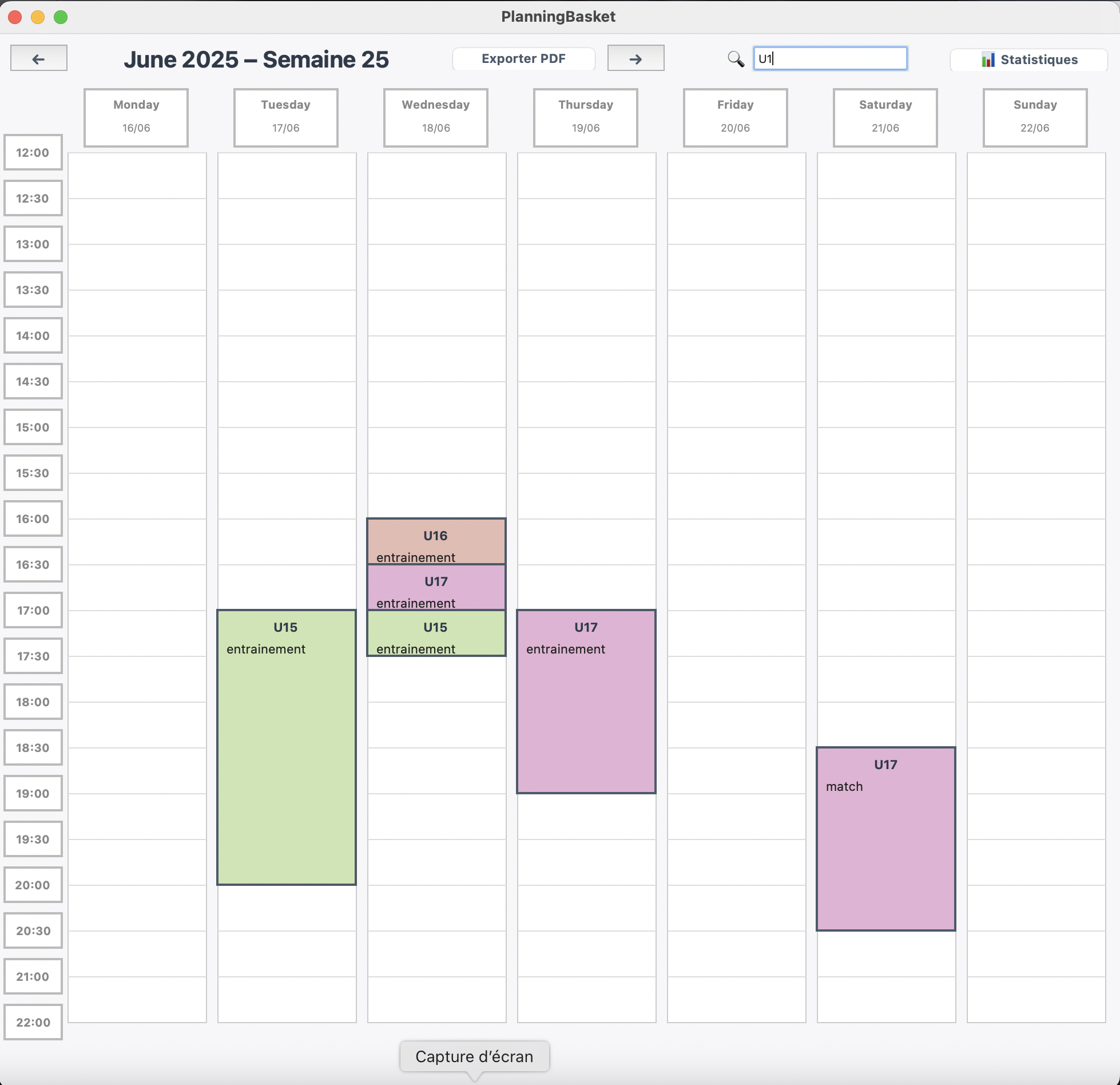Select the Friday 20/06 day header

click(736, 117)
